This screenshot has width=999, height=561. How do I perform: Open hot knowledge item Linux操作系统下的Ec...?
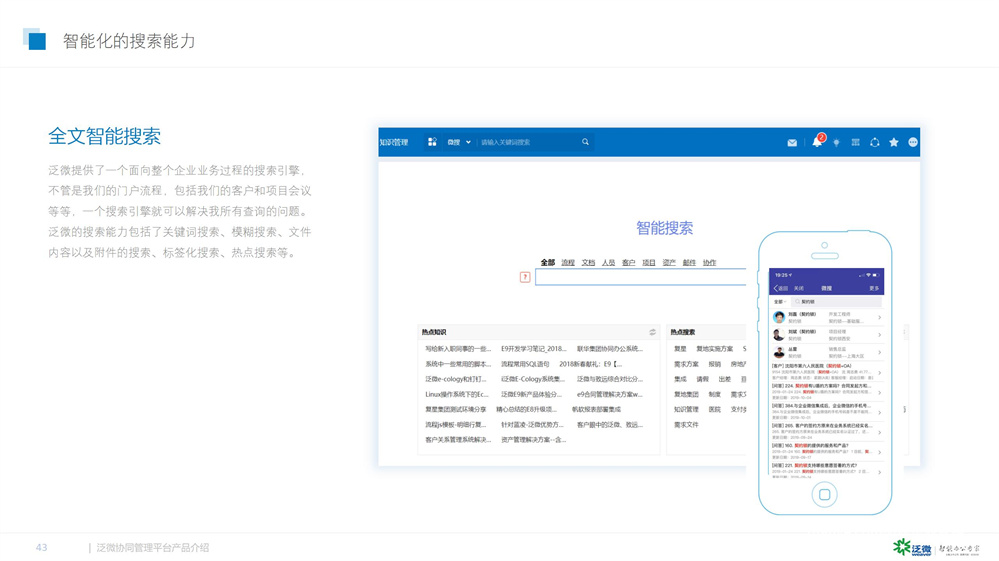(457, 394)
